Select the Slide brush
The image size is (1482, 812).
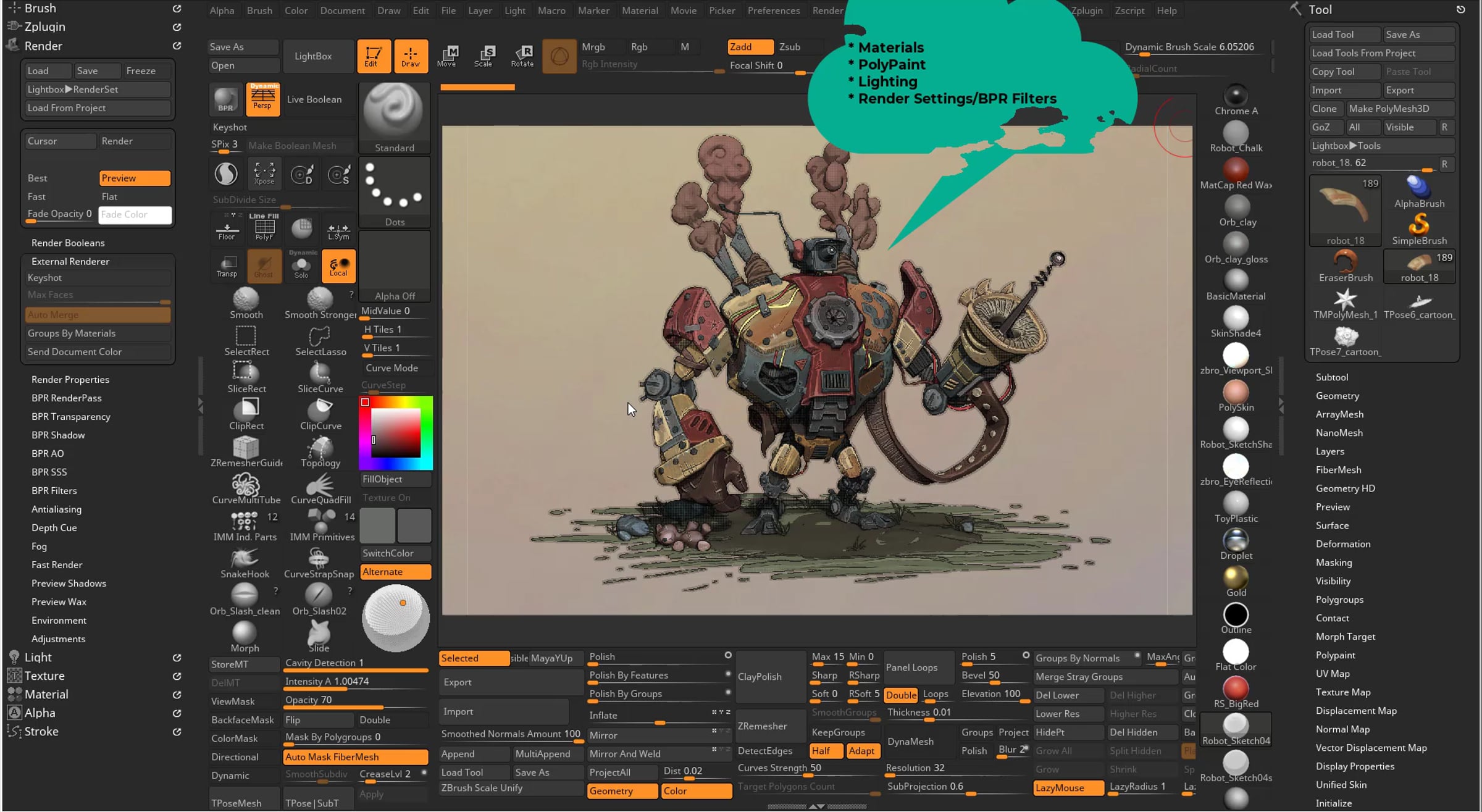pos(319,637)
